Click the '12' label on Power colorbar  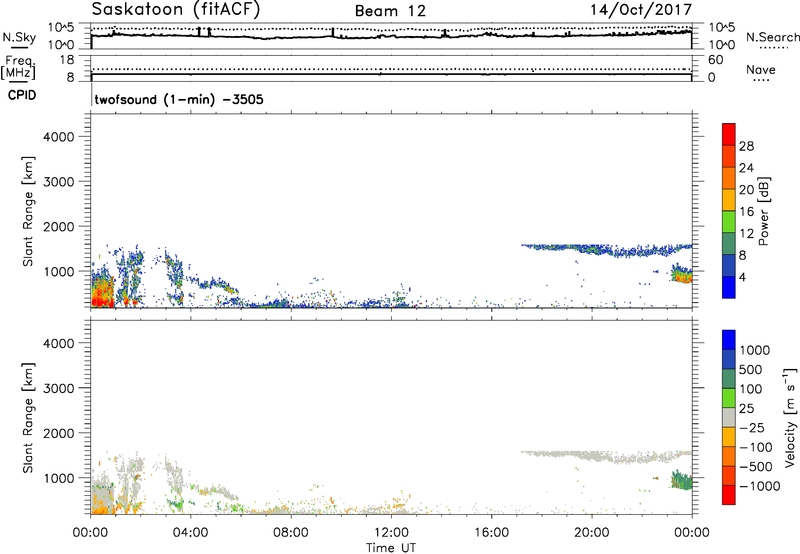click(x=746, y=234)
